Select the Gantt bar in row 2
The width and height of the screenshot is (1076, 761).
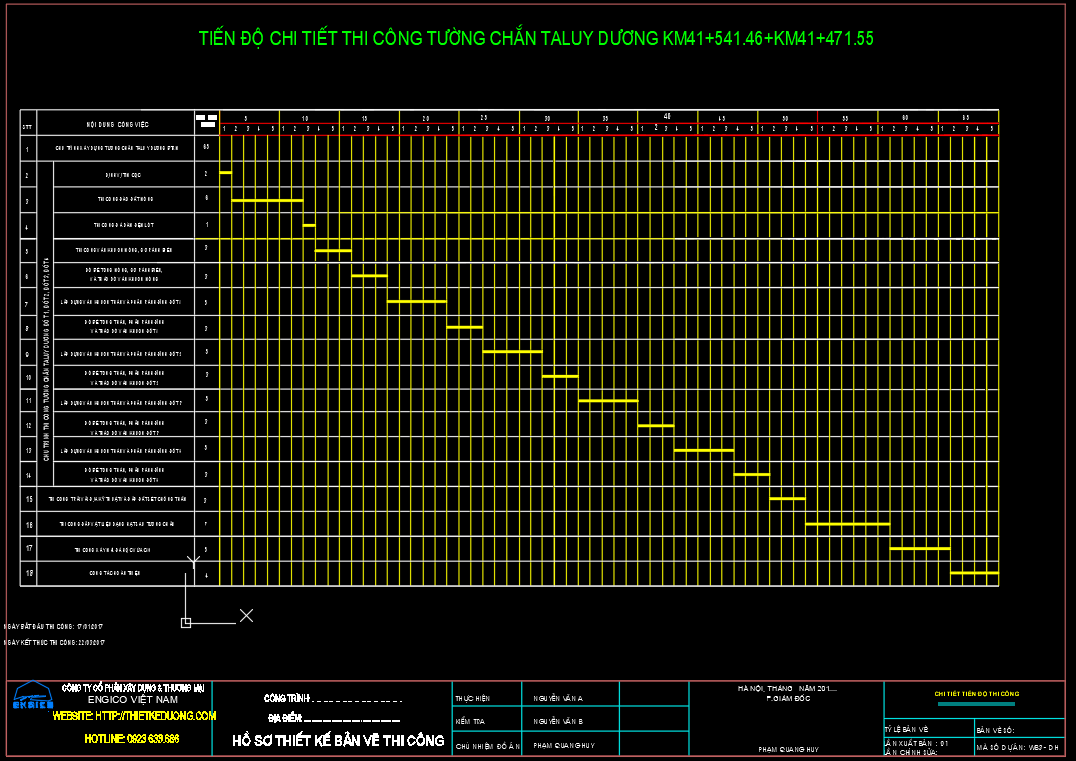coord(225,173)
